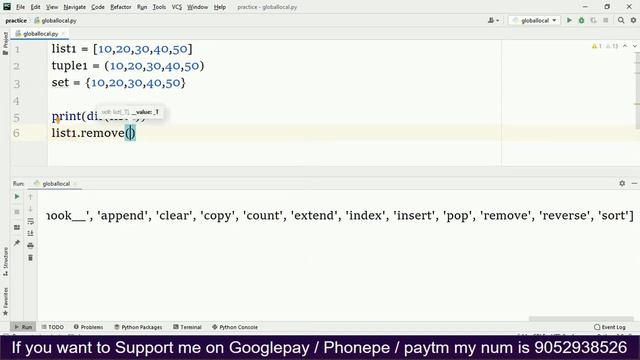Click the 'append' entry in console output
The width and height of the screenshot is (640, 360).
(122, 216)
